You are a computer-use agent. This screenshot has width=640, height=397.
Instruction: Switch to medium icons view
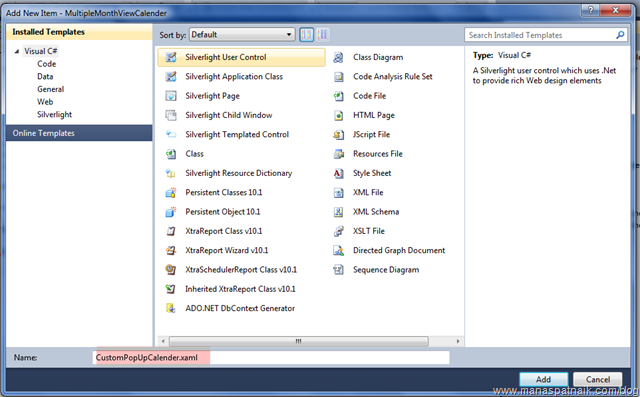pyautogui.click(x=307, y=35)
